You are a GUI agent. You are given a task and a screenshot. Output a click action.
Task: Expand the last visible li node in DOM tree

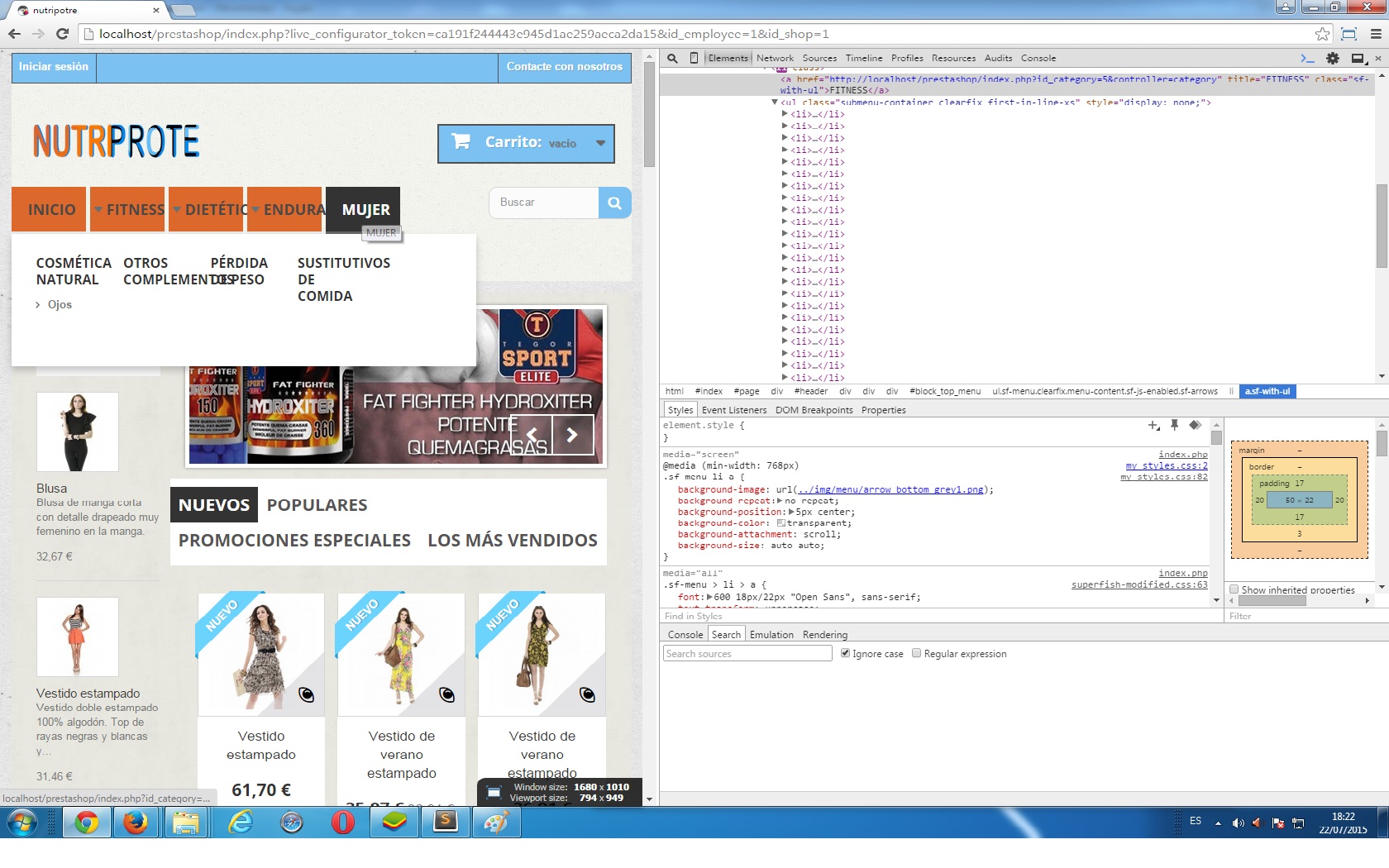(785, 378)
